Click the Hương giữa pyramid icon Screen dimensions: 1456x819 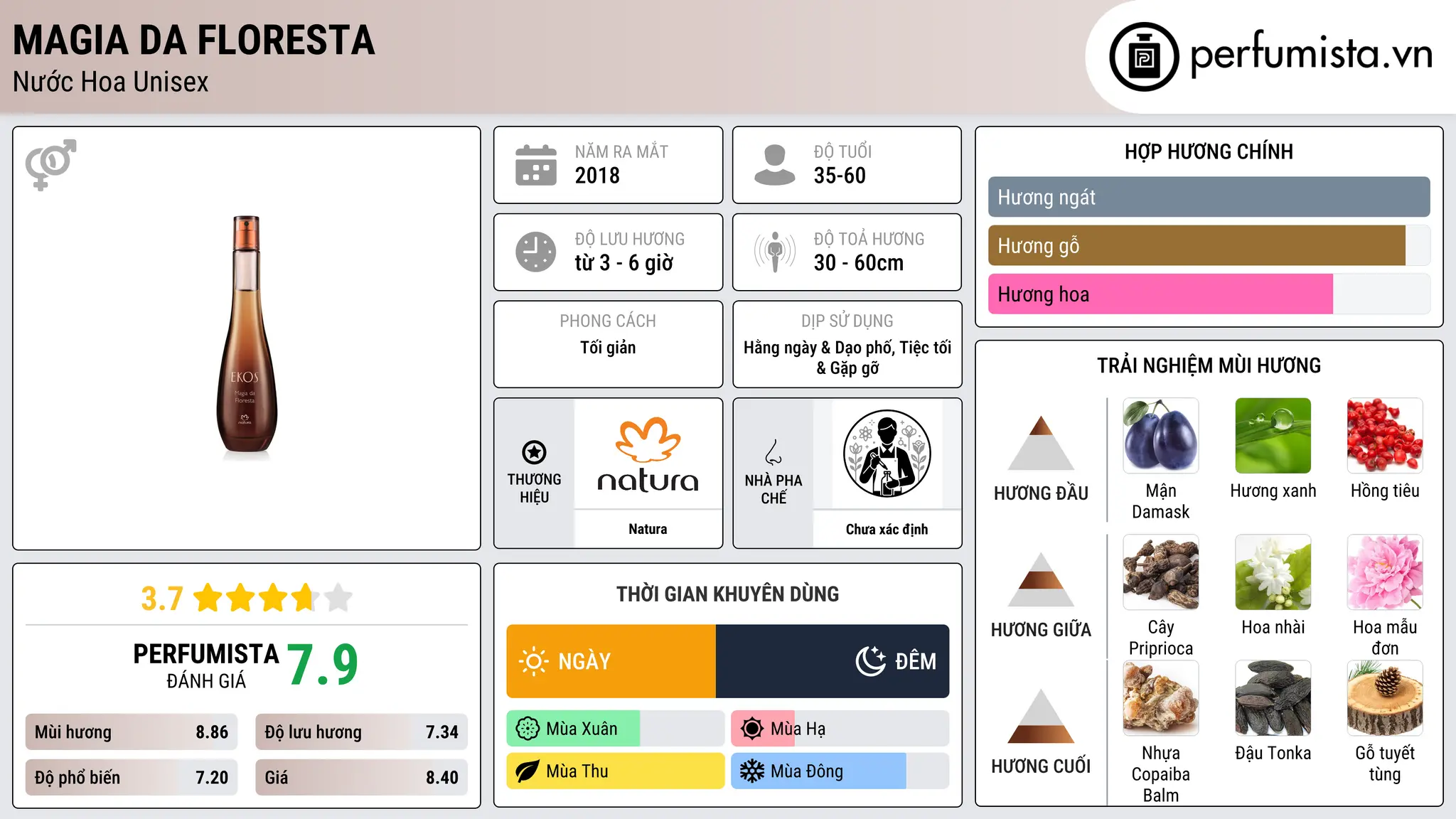(x=1041, y=579)
